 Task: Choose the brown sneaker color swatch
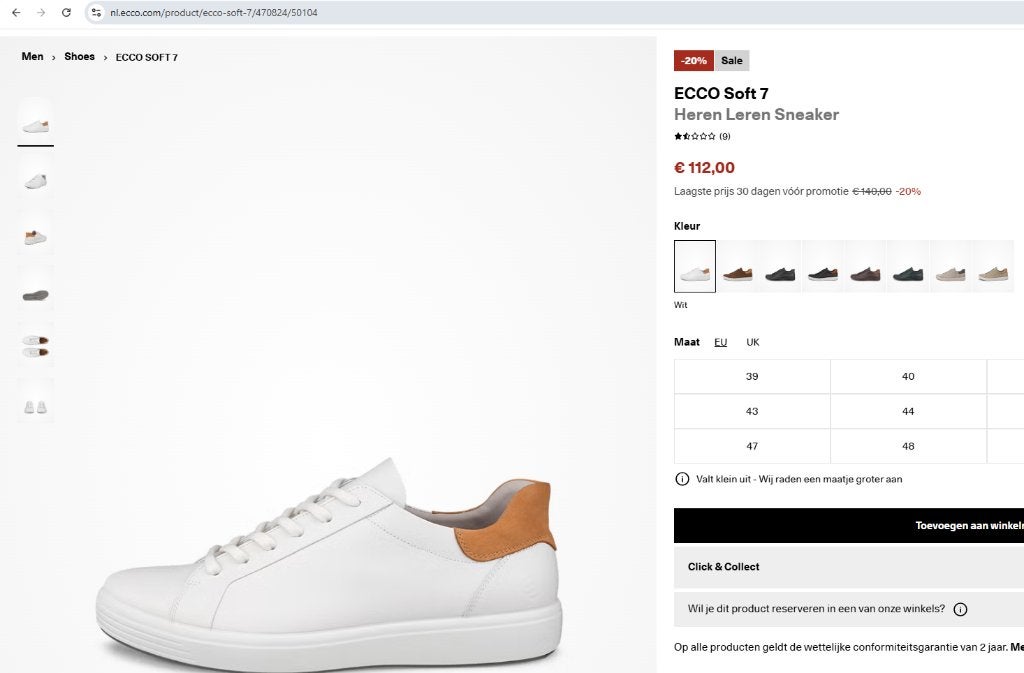pyautogui.click(x=737, y=266)
